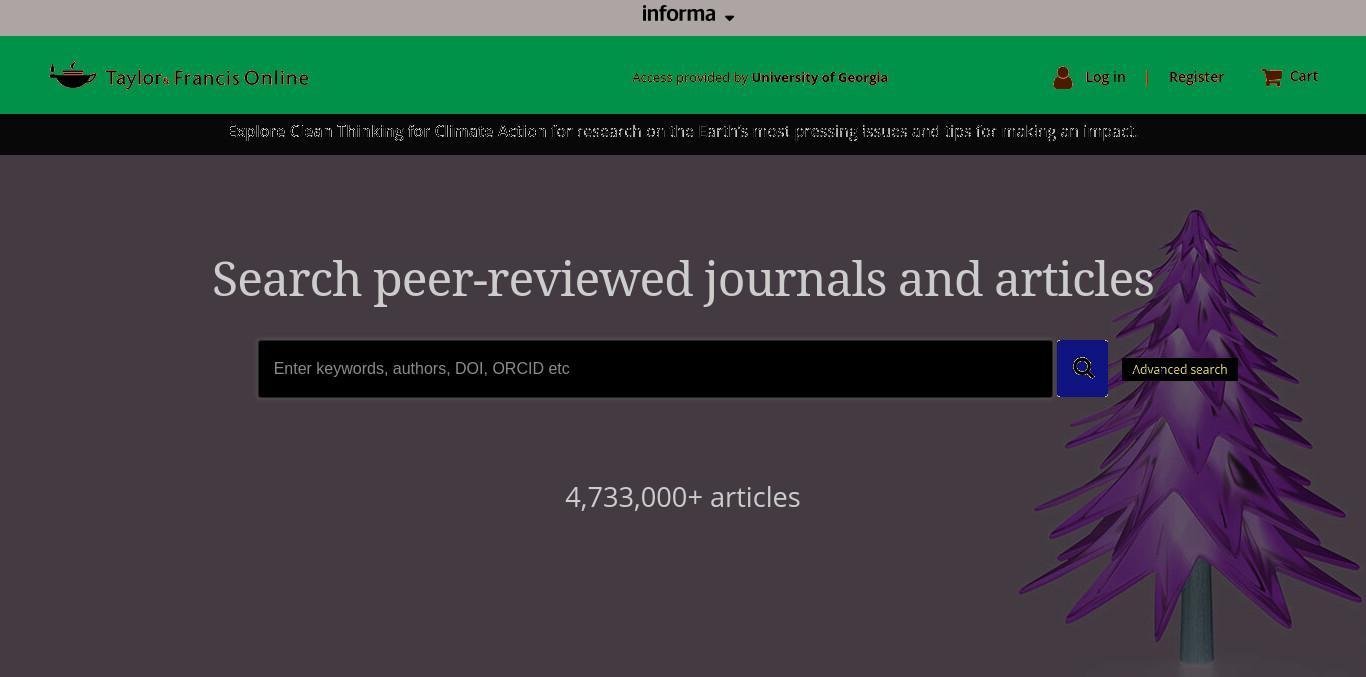Open the Cart link

[1304, 76]
